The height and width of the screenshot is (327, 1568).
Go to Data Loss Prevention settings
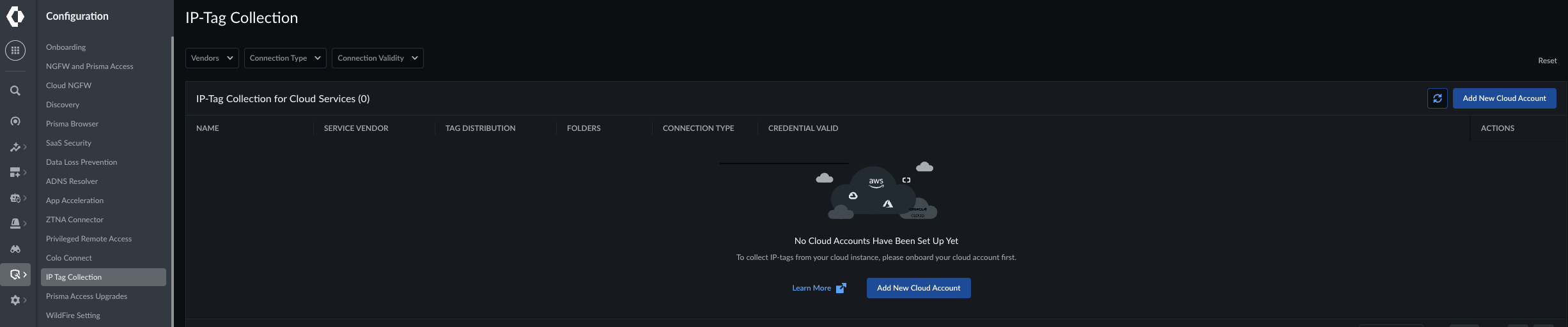pos(82,162)
